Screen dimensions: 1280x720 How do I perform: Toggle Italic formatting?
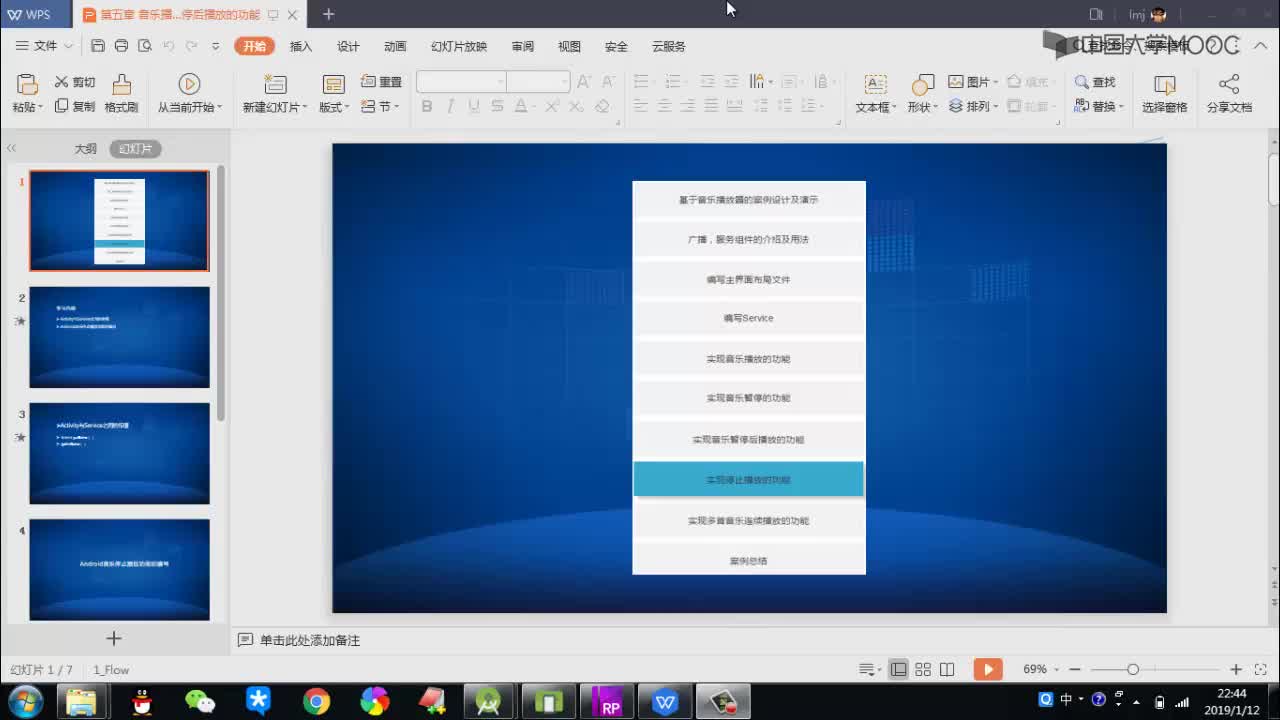(450, 106)
